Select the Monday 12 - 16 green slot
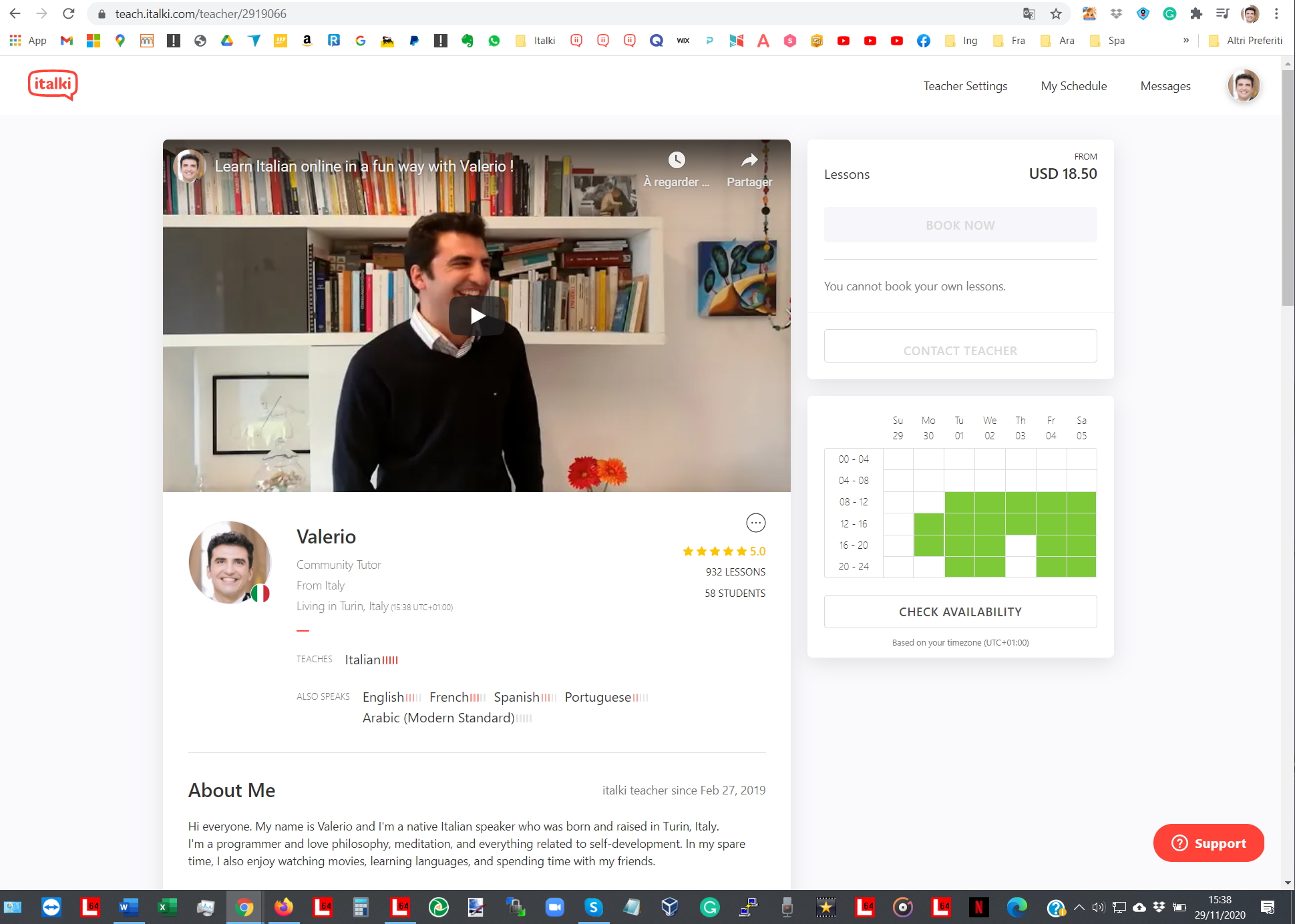 pyautogui.click(x=928, y=524)
